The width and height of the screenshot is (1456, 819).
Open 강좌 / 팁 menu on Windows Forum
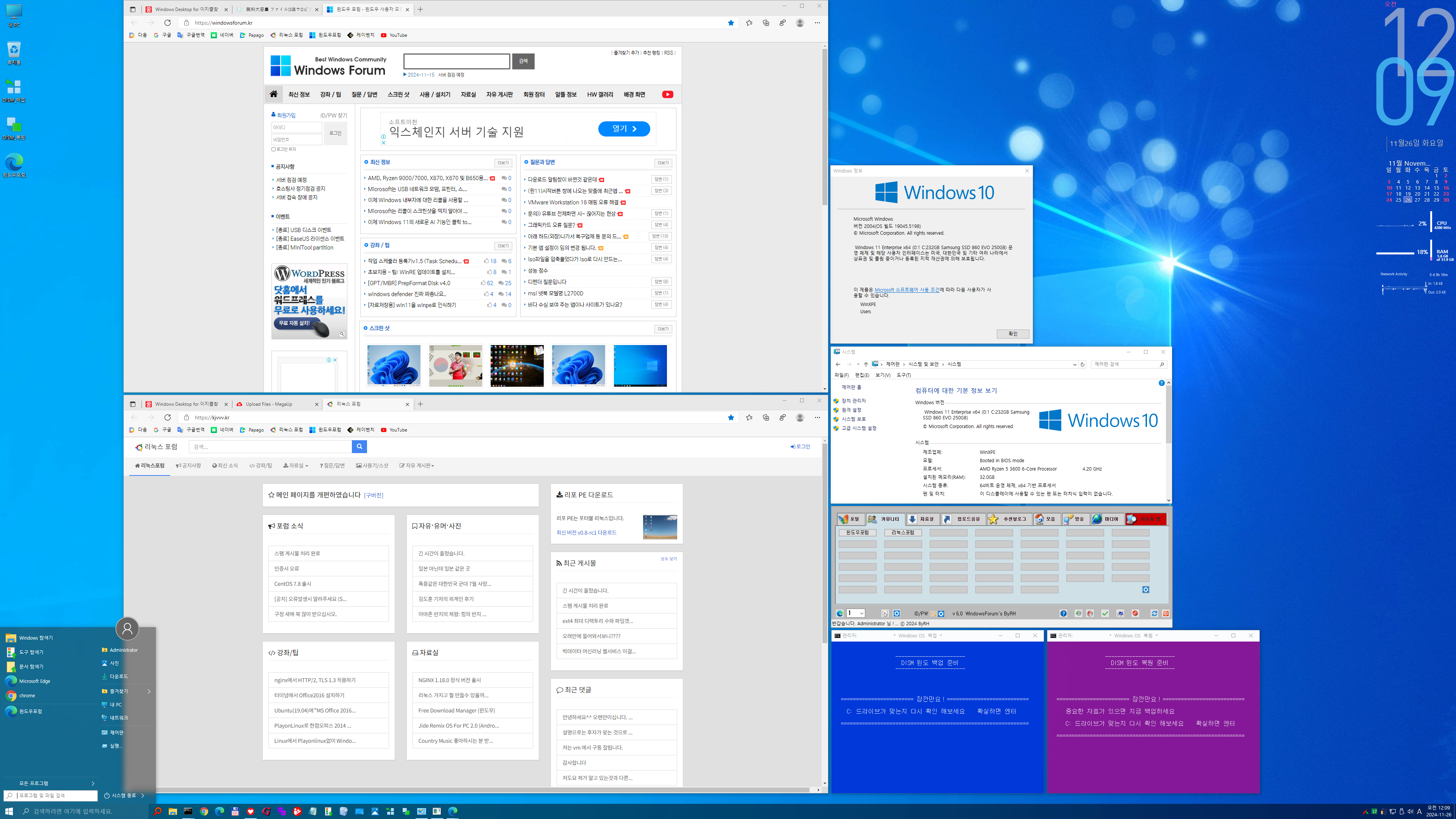(x=330, y=94)
